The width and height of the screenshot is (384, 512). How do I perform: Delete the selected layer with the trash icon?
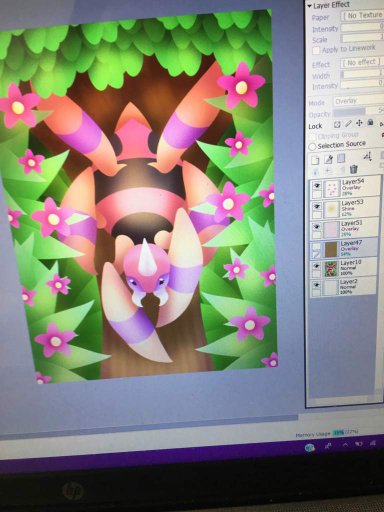coord(354,169)
